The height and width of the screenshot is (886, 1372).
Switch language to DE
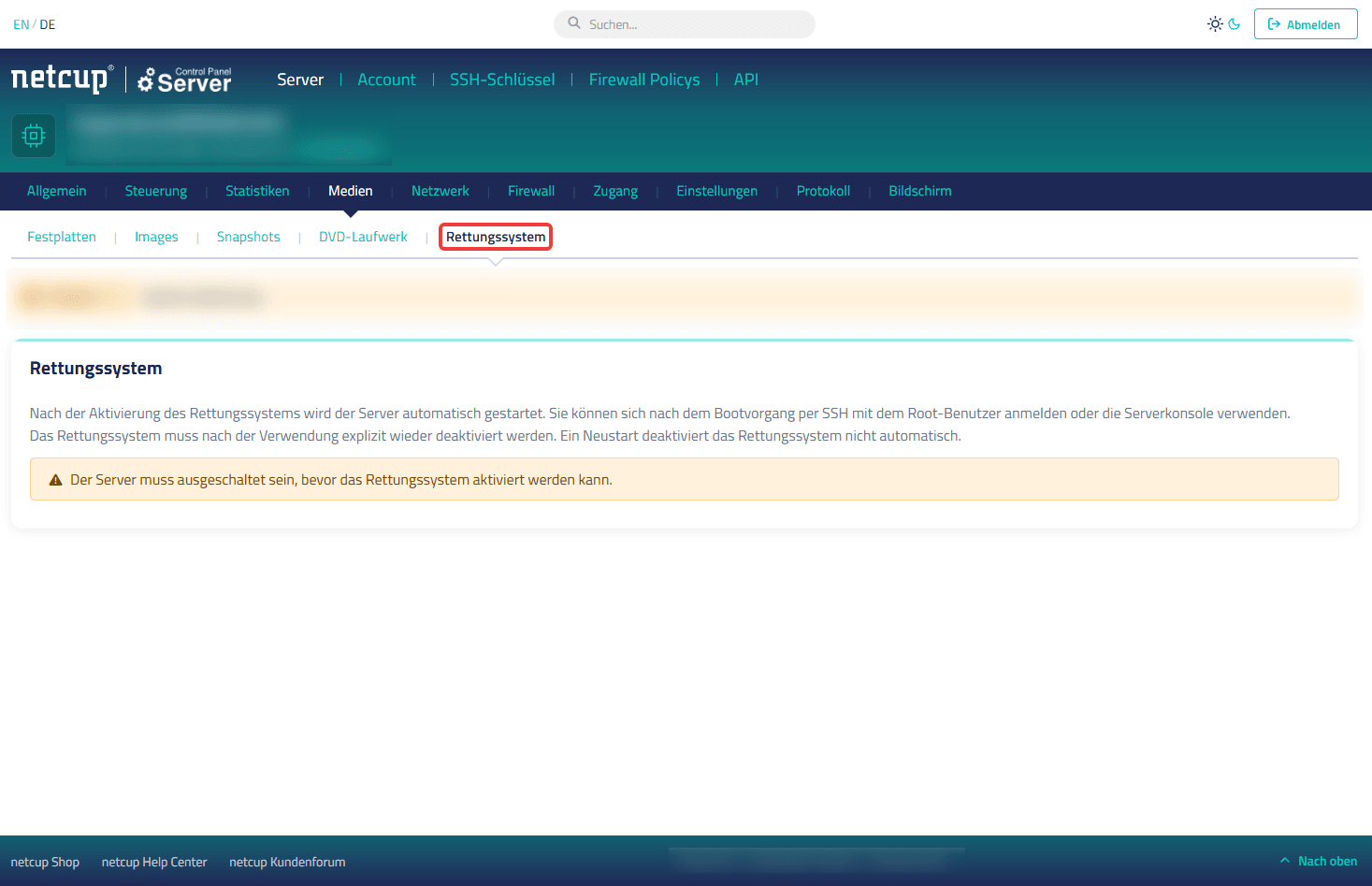(x=48, y=24)
